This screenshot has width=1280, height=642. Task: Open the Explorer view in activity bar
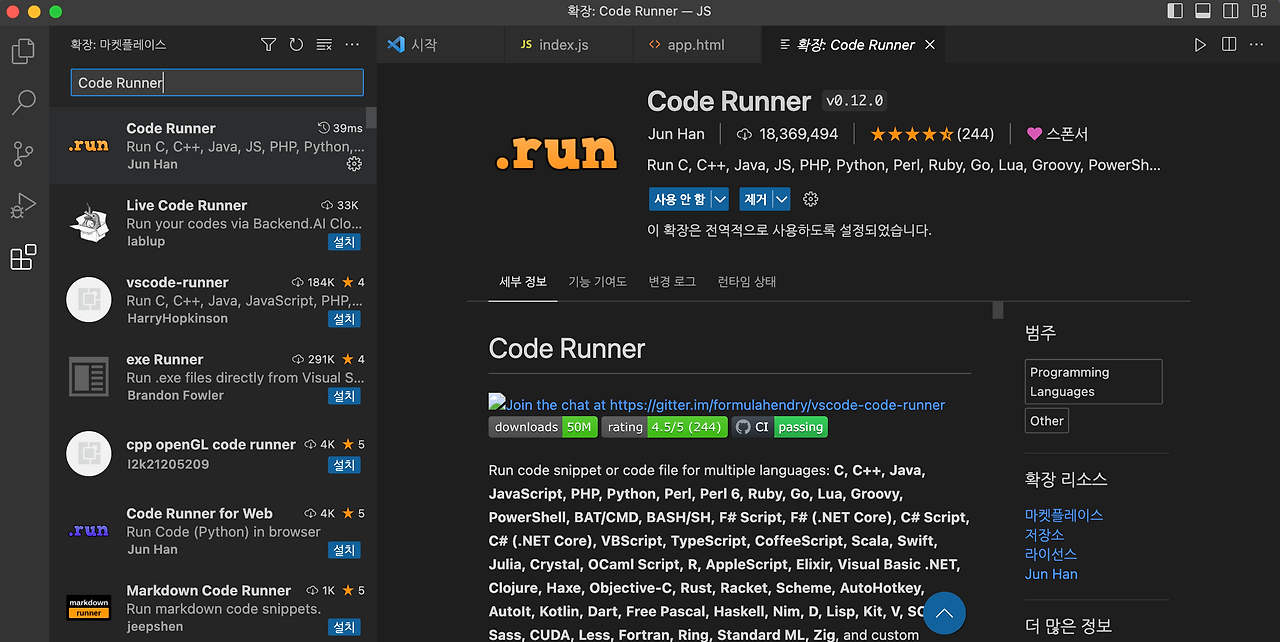(x=23, y=50)
